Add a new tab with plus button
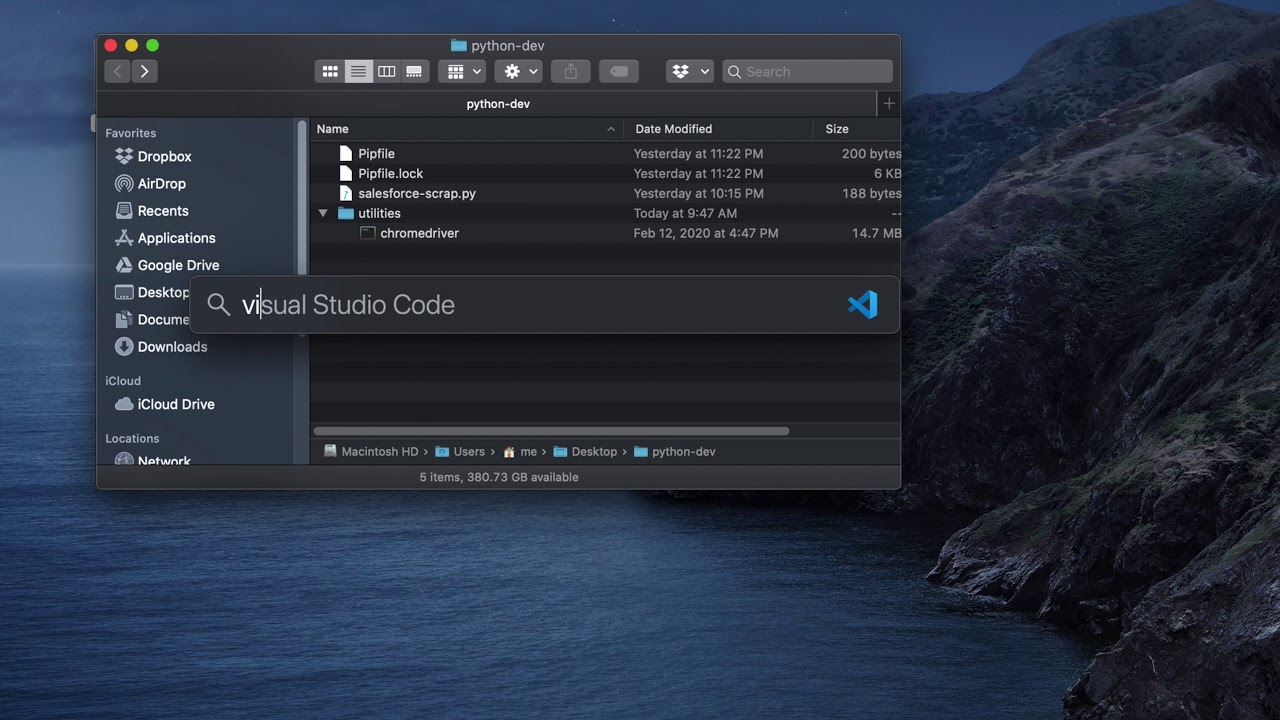Image resolution: width=1280 pixels, height=720 pixels. click(888, 103)
